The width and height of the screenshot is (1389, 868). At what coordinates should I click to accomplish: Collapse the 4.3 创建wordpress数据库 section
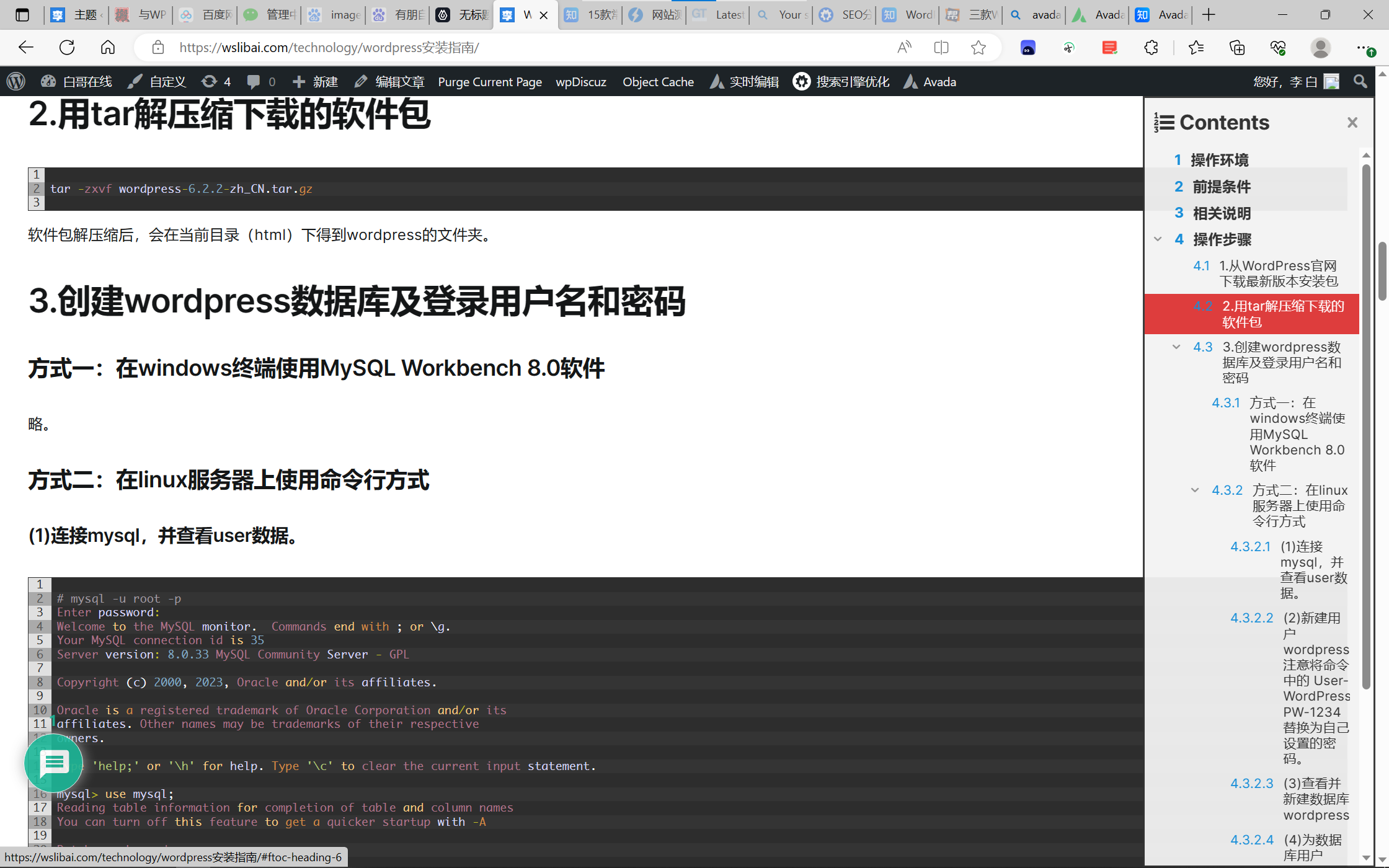click(x=1176, y=347)
